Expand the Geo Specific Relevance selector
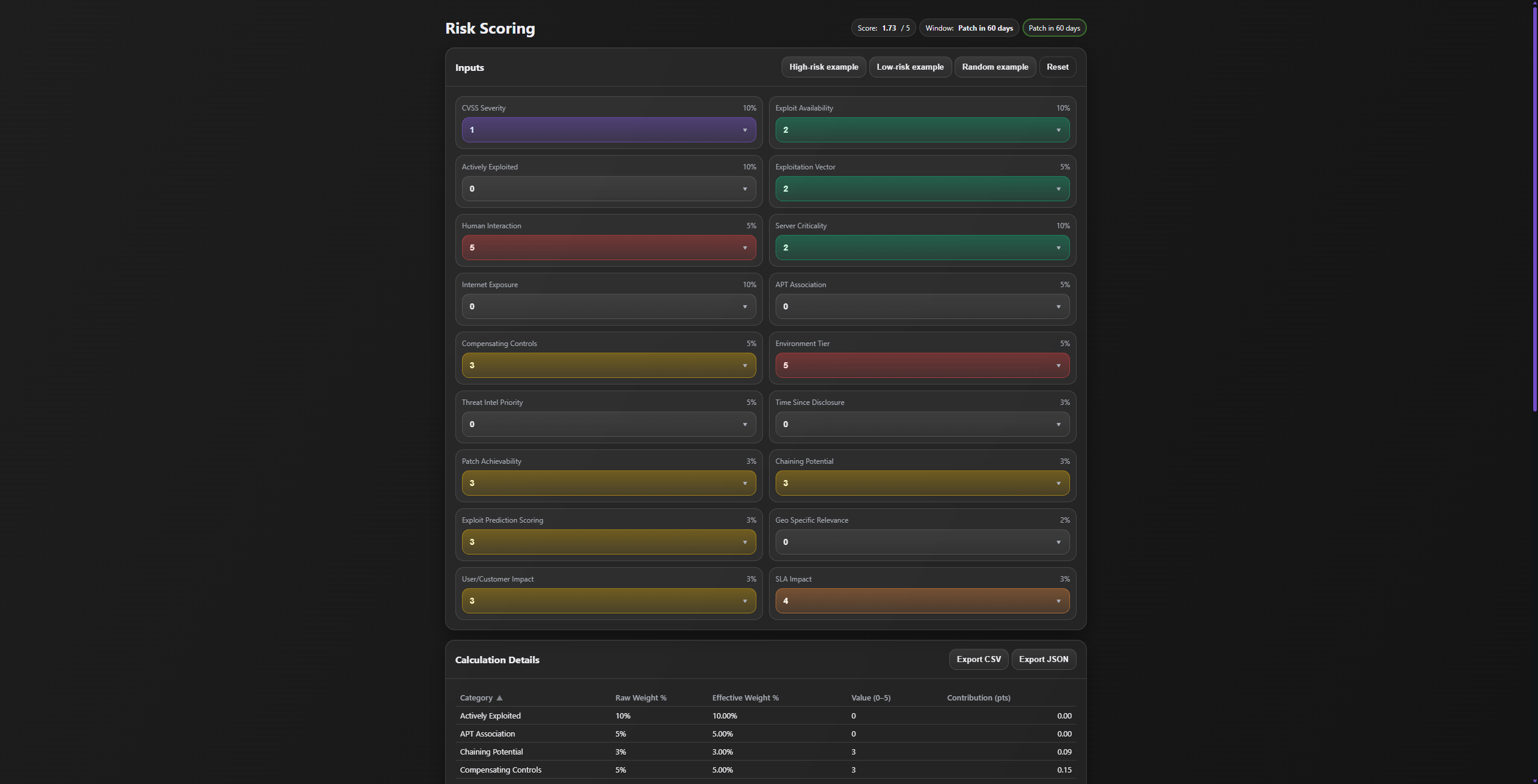This screenshot has width=1538, height=784. [x=922, y=542]
